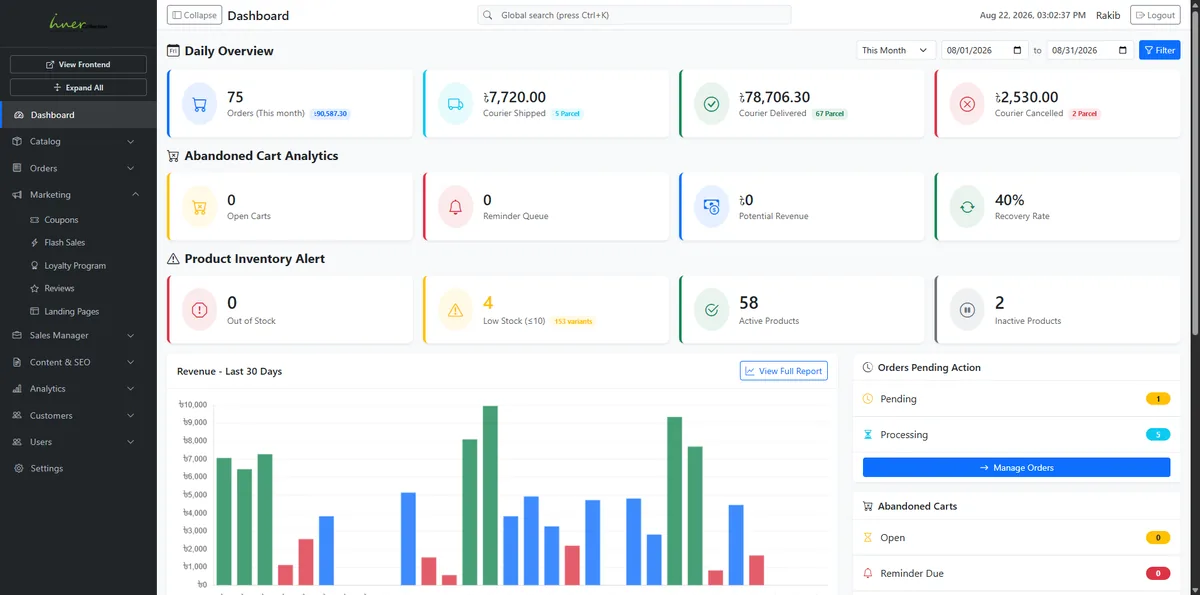Click the Dashboard sidebar icon
This screenshot has height=595, width=1200.
19,115
